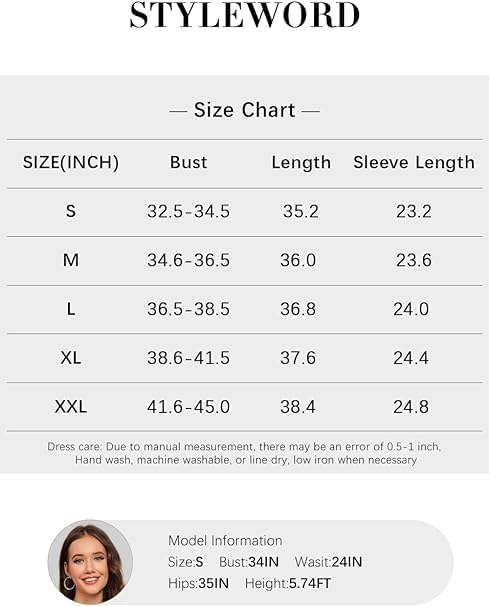Select the Sleeve Length column header

[x=414, y=163]
